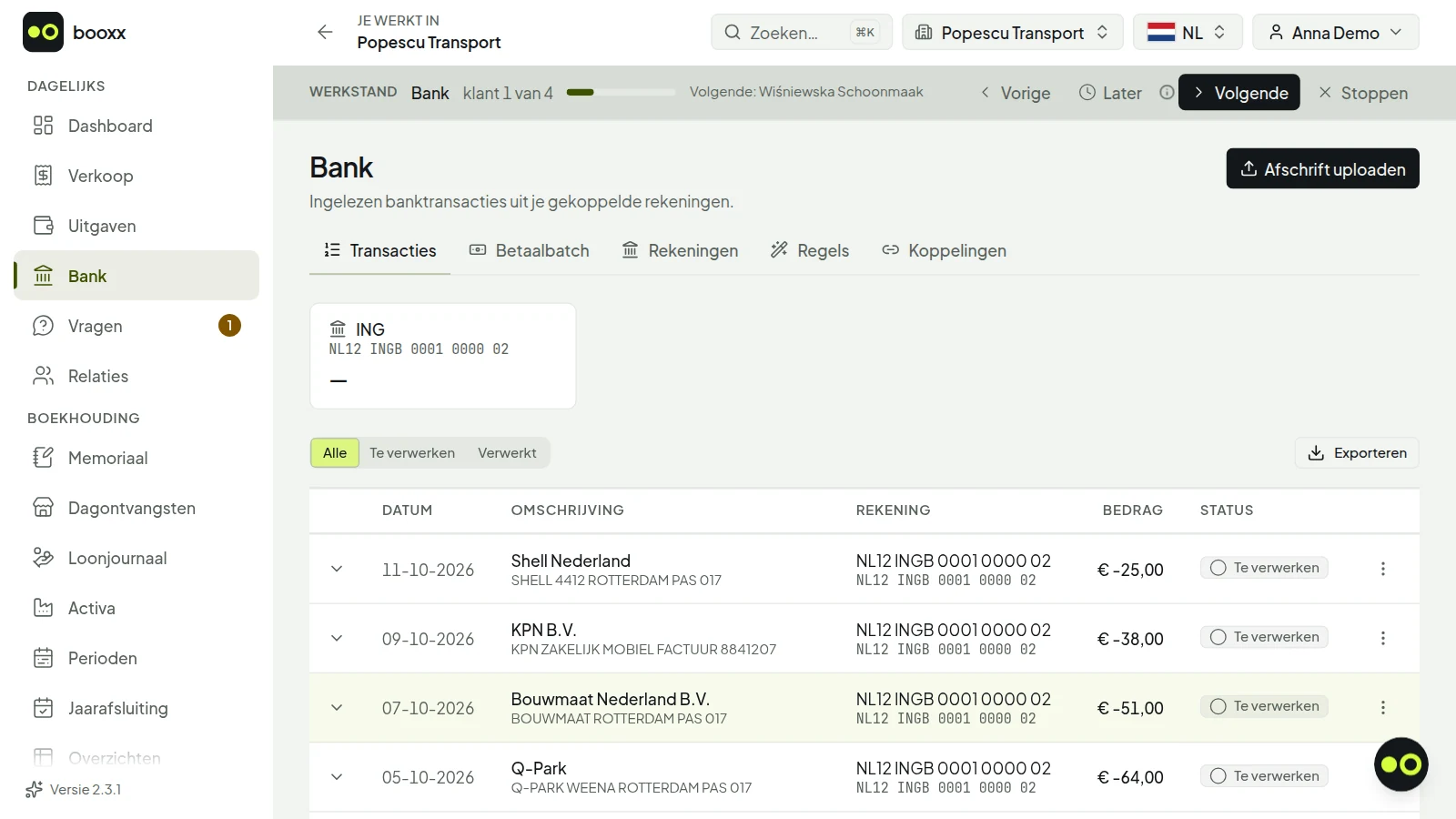Open the Perioden section
The image size is (1456, 819).
pyautogui.click(x=136, y=658)
